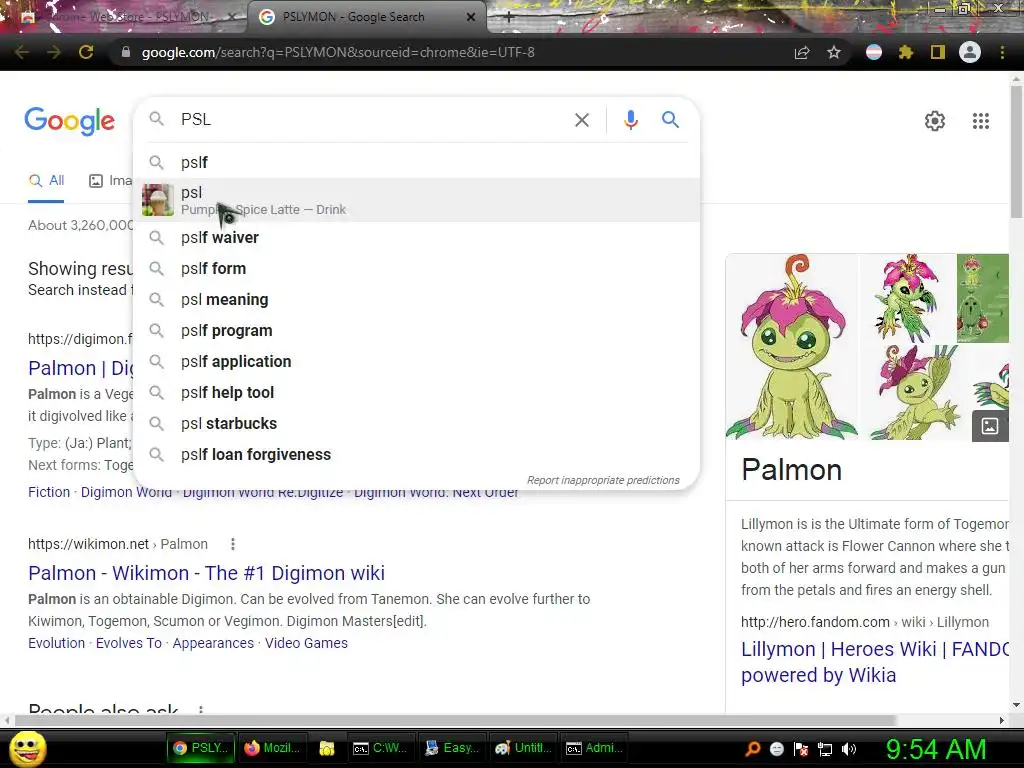Image resolution: width=1024 pixels, height=768 pixels.
Task: Open more images button in Palmon panel
Action: pos(990,426)
